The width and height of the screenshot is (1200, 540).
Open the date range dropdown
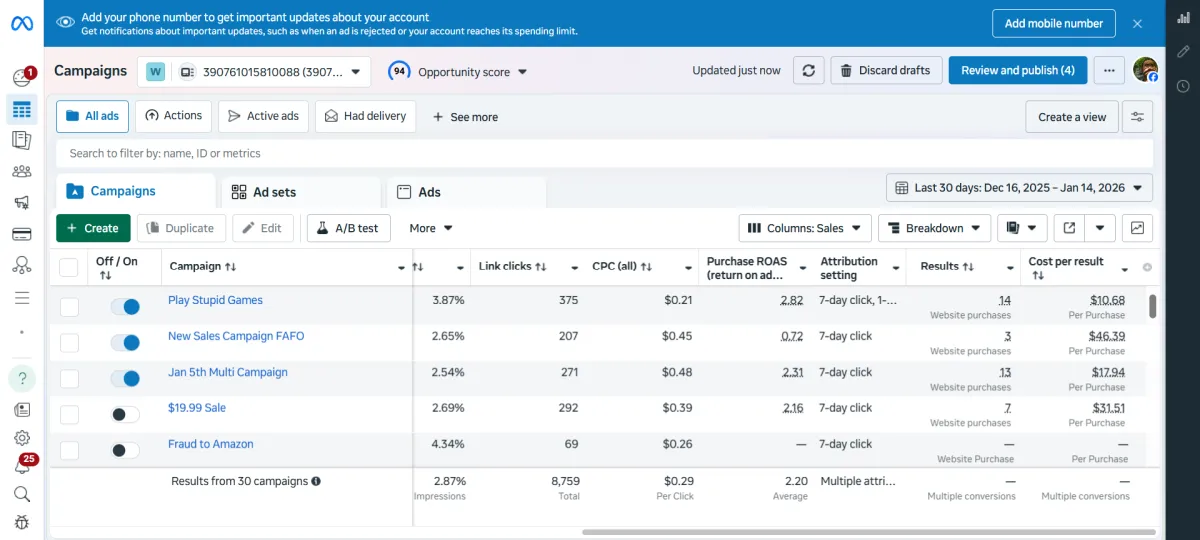1019,188
